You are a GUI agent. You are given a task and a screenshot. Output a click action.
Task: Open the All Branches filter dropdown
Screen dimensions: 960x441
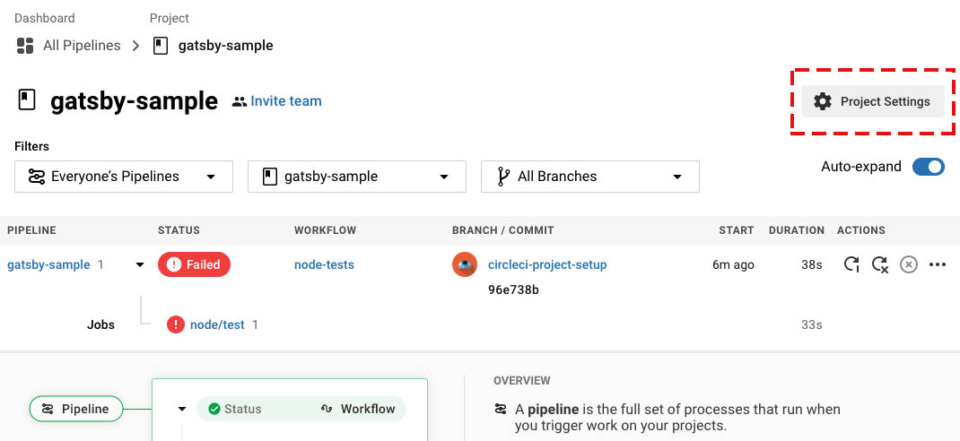(x=590, y=176)
